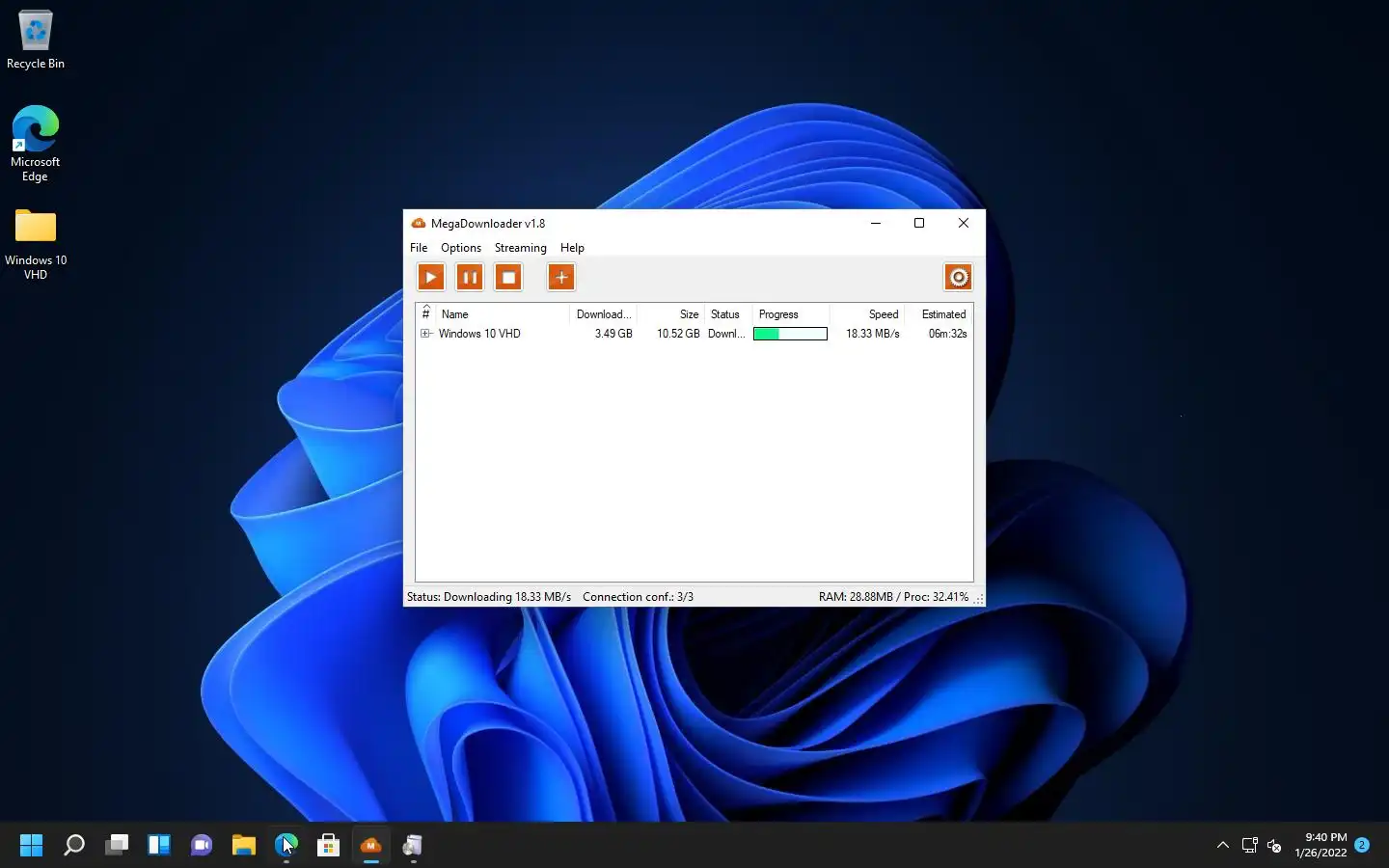Pause downloads with the orange Pause button

(x=470, y=278)
